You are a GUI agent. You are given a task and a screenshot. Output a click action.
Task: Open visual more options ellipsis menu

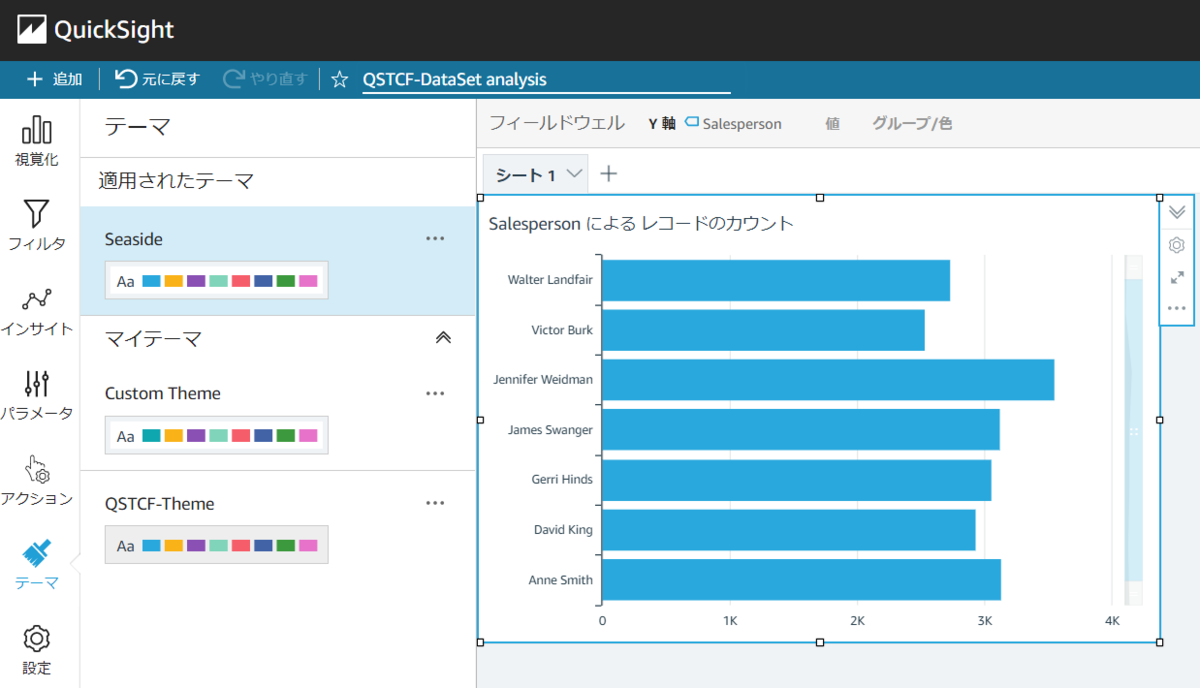click(1177, 308)
